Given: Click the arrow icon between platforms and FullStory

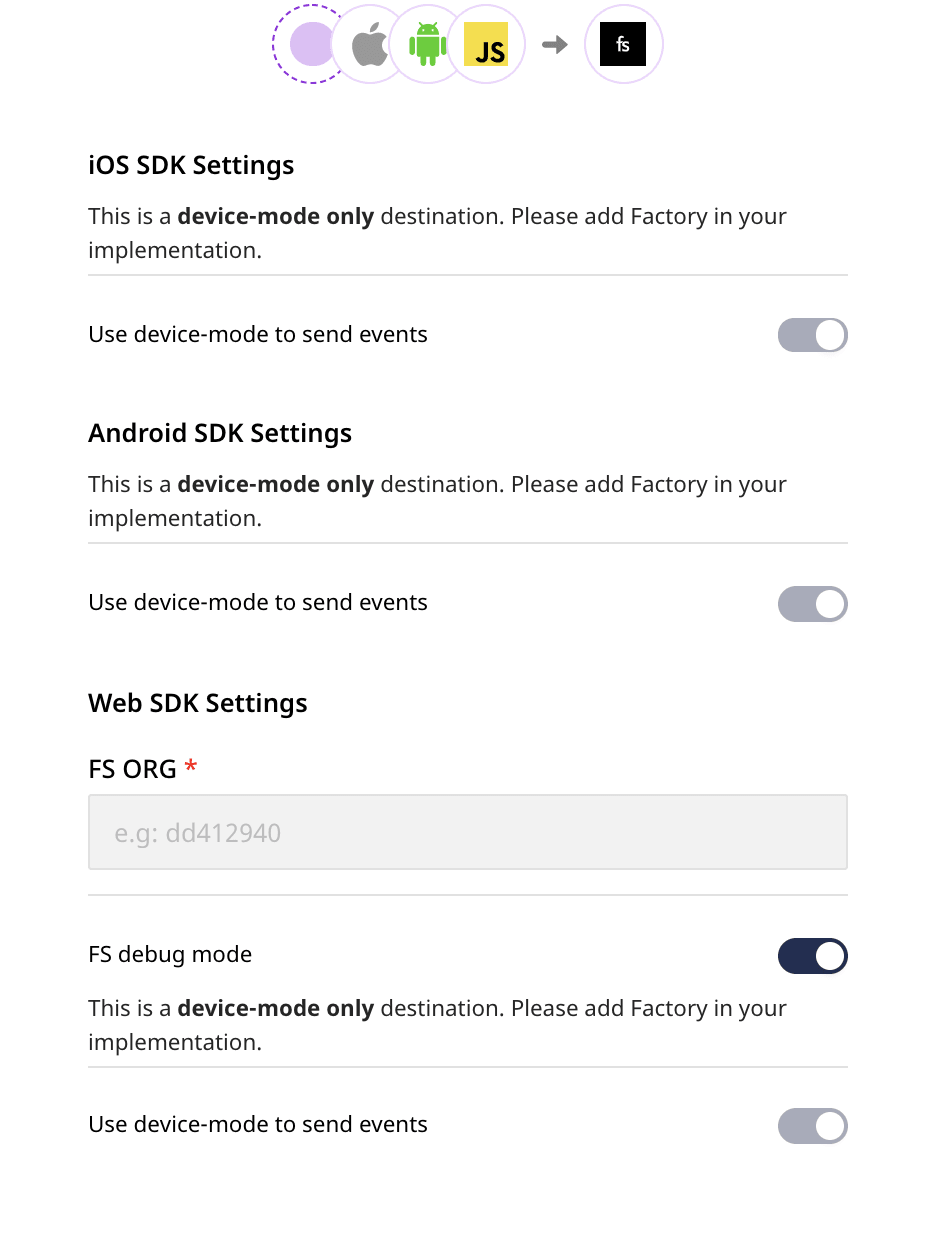Looking at the screenshot, I should (554, 44).
